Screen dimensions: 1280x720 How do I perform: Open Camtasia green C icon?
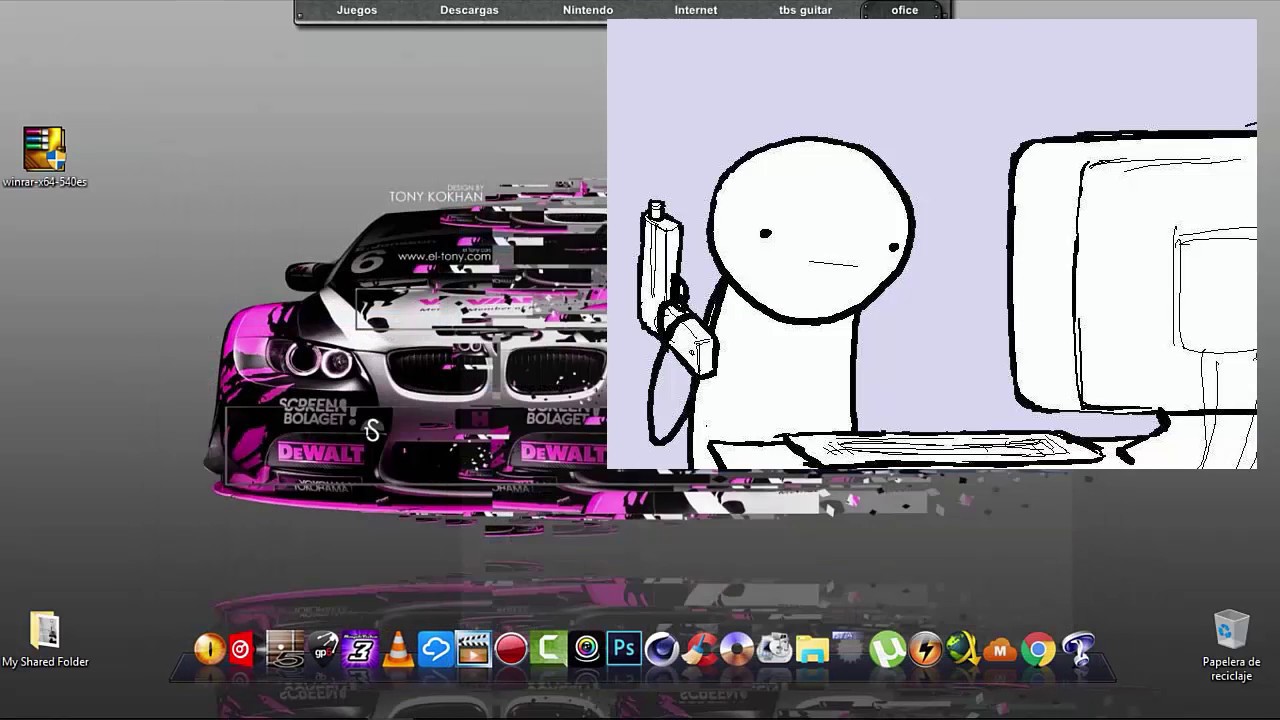(549, 650)
